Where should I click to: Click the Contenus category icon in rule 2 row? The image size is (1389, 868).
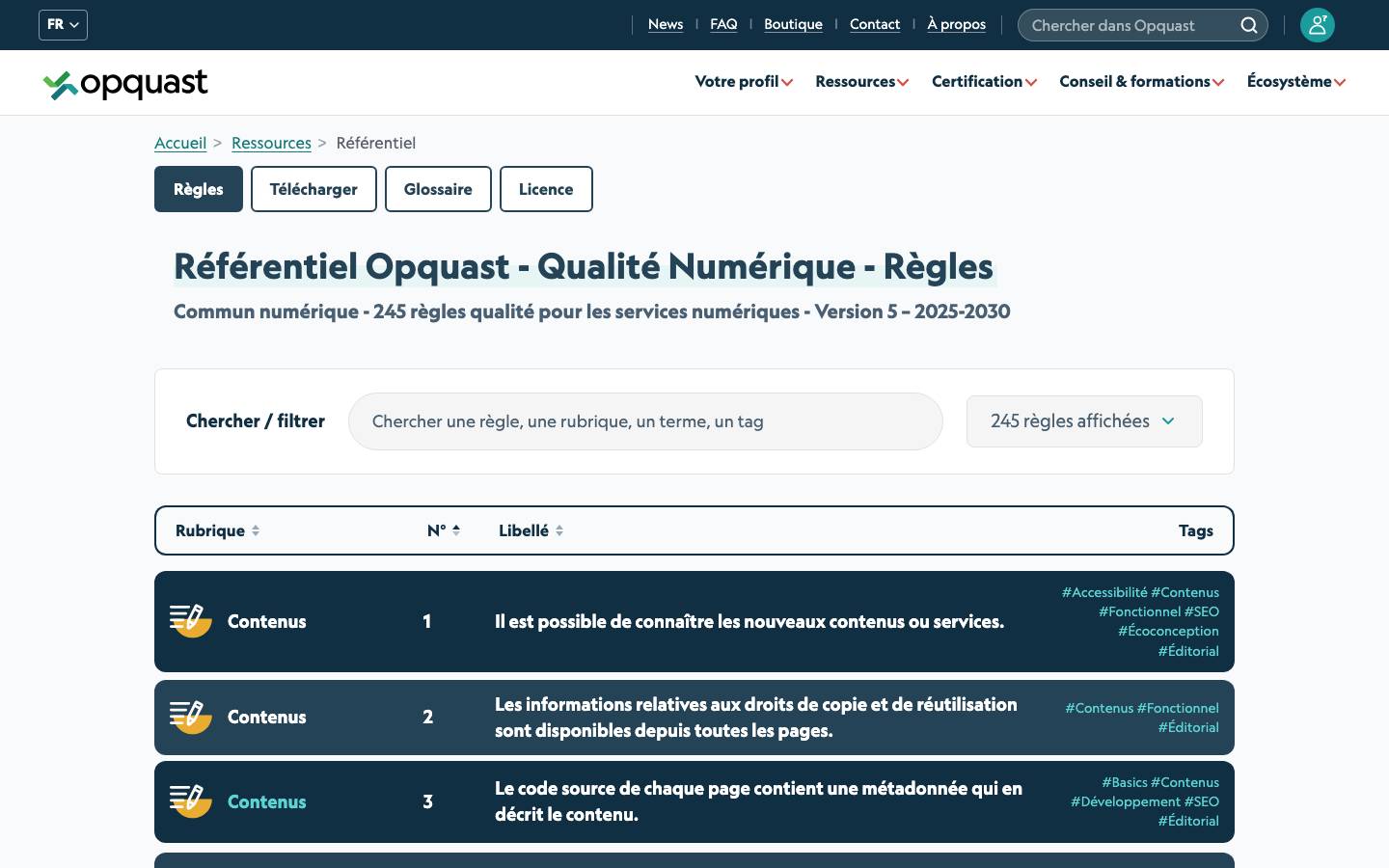[191, 717]
